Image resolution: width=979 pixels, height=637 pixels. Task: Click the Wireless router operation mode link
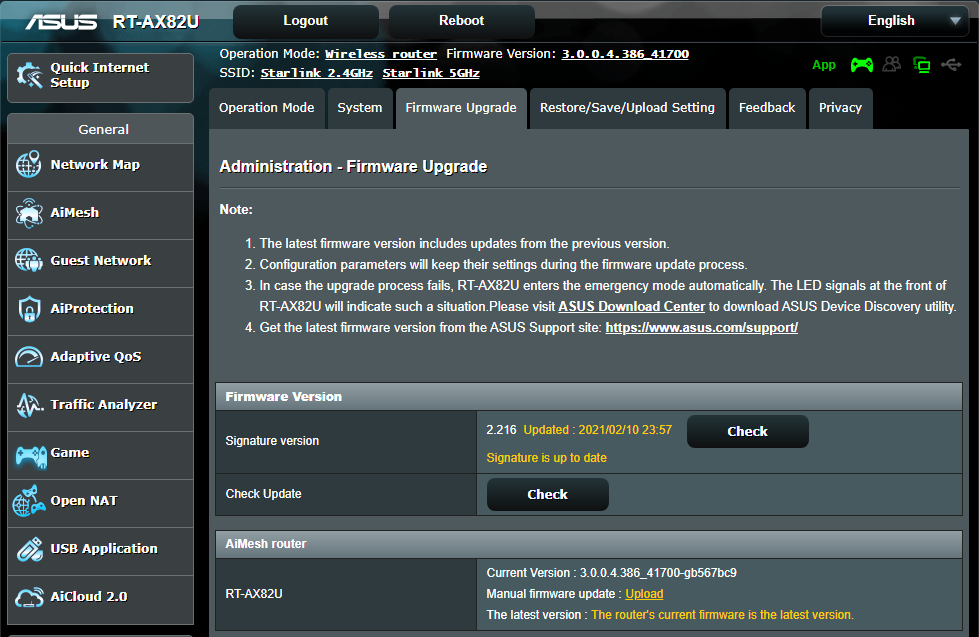coord(381,54)
